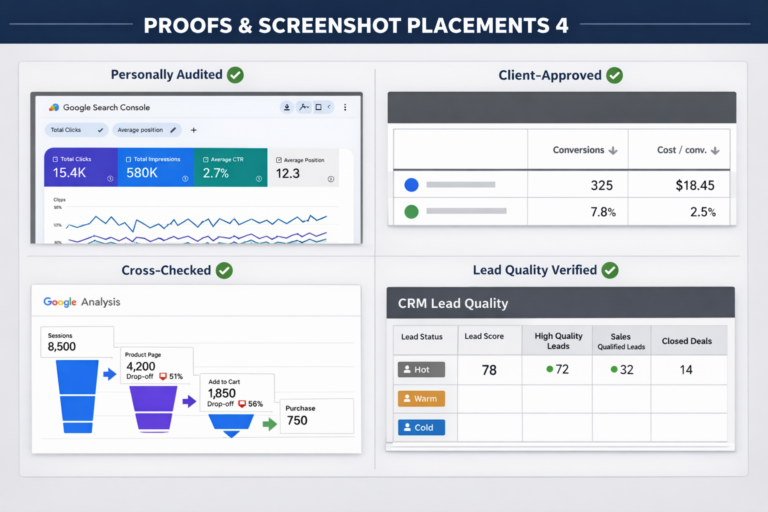This screenshot has width=768, height=512.
Task: Click the red drop-off icon near 51%
Action: click(x=162, y=377)
